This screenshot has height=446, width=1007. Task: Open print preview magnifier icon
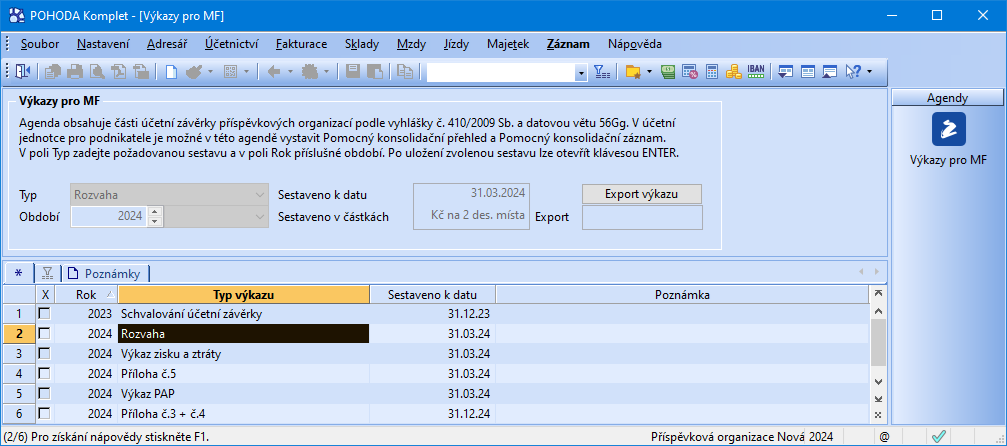(98, 72)
